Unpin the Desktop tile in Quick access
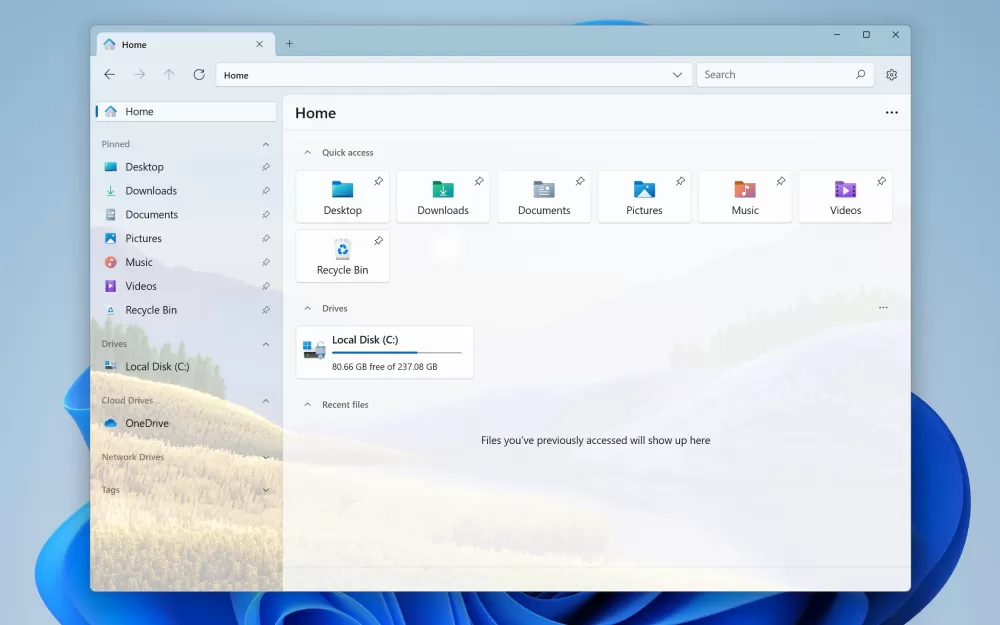 (x=378, y=181)
